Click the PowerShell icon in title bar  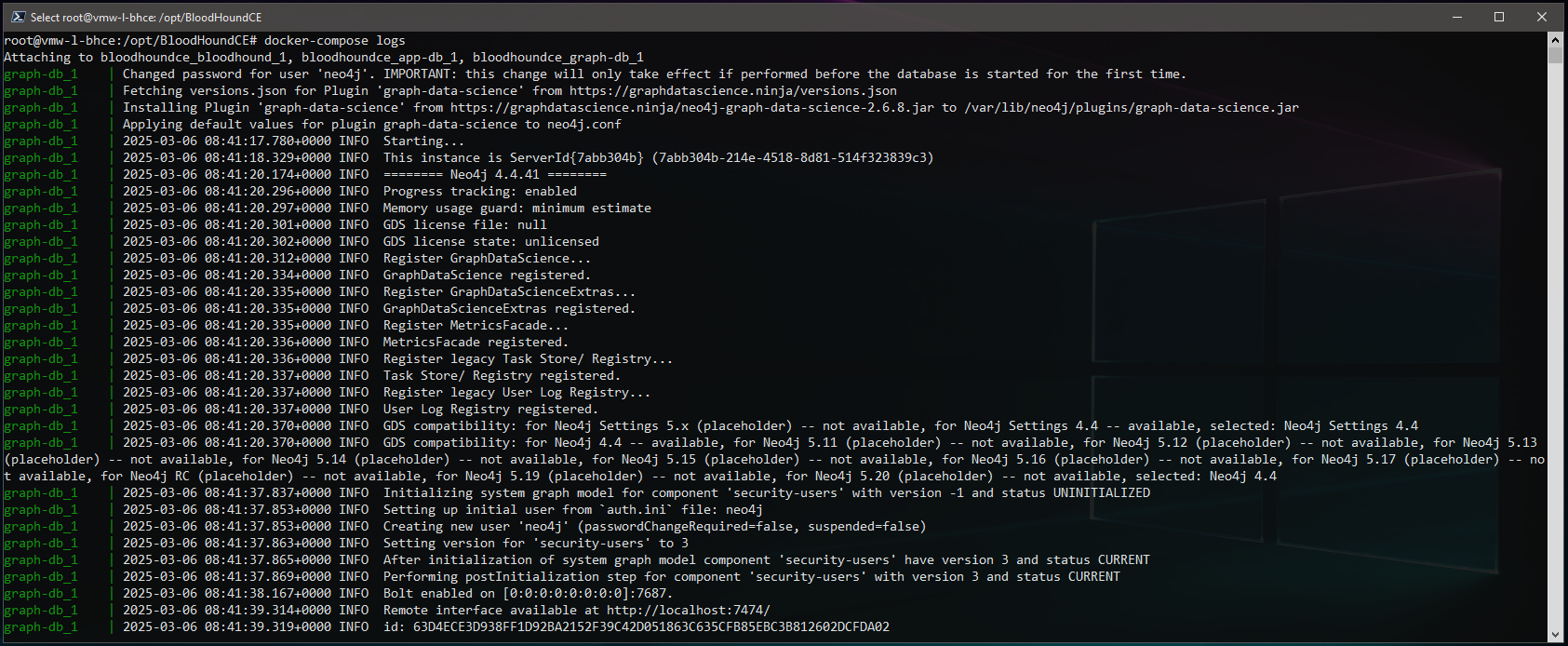[17, 17]
